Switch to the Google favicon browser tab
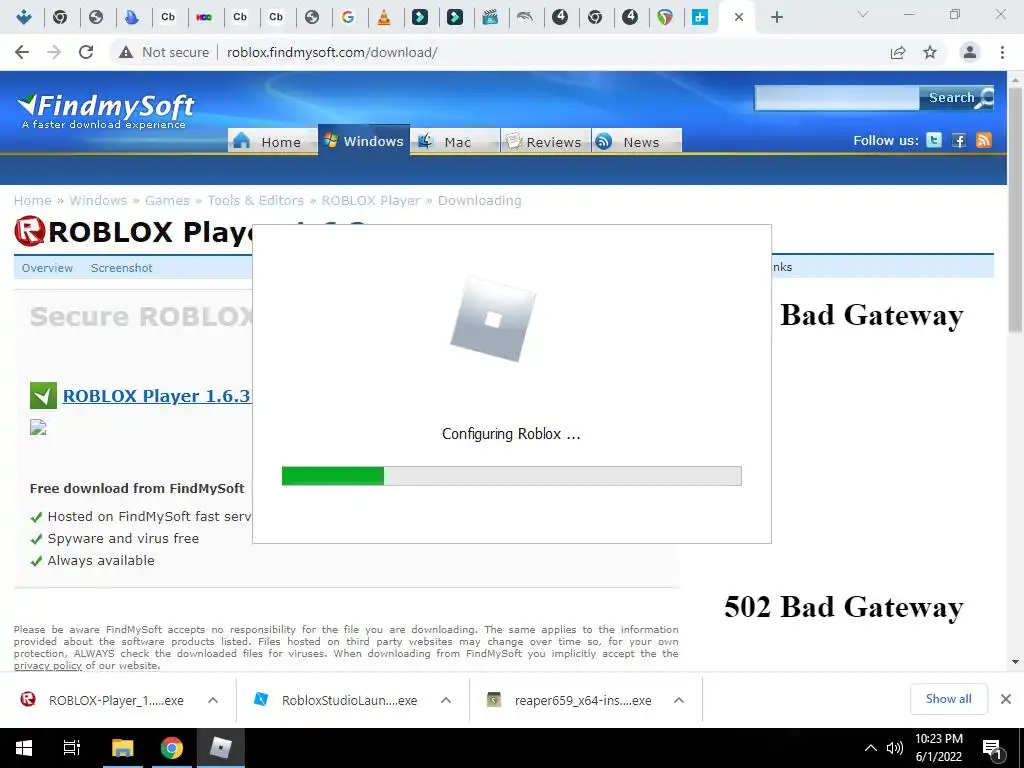The image size is (1024, 768). [x=348, y=17]
